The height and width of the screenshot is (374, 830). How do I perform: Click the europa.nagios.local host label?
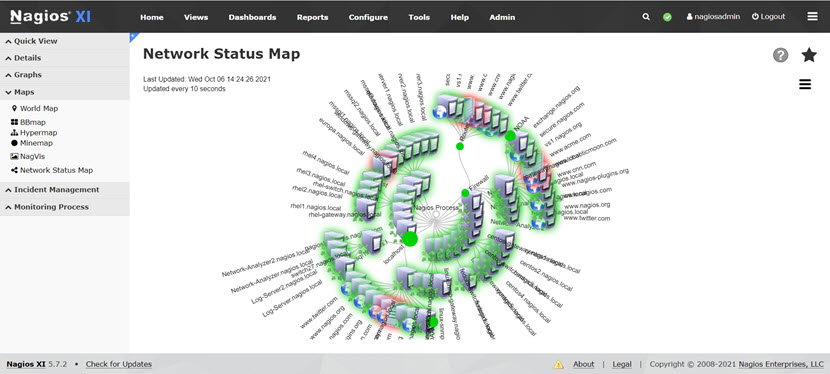click(341, 136)
